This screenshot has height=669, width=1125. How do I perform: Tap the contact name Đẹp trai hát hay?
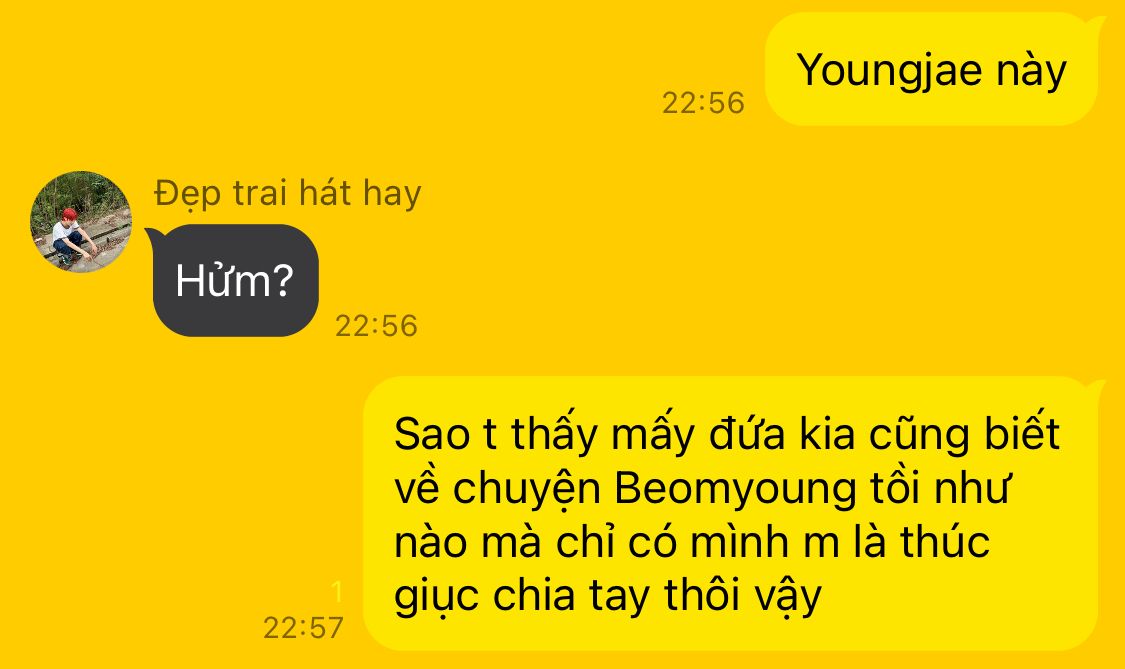click(288, 194)
